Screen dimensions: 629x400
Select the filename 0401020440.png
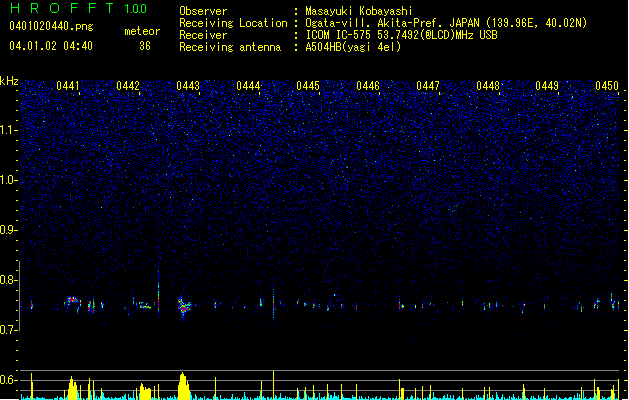[x=51, y=26]
